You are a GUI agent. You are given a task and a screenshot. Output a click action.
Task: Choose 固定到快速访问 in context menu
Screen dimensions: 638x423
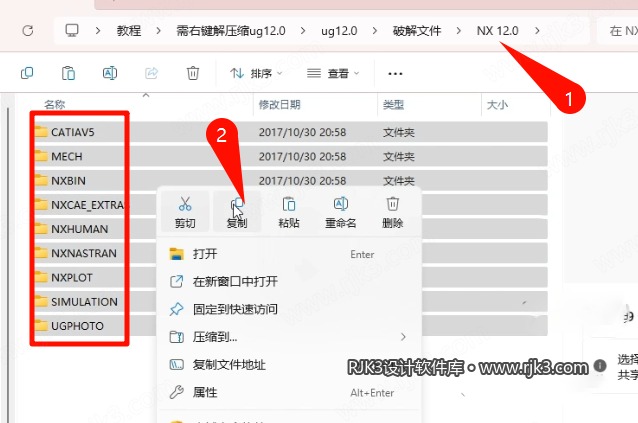point(288,309)
